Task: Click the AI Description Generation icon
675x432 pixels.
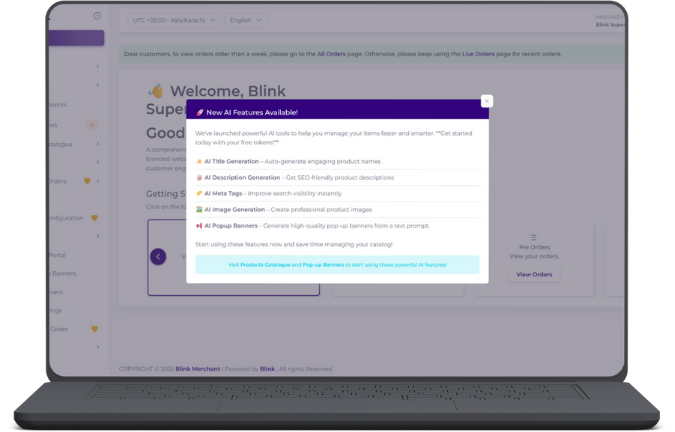Action: click(x=199, y=177)
